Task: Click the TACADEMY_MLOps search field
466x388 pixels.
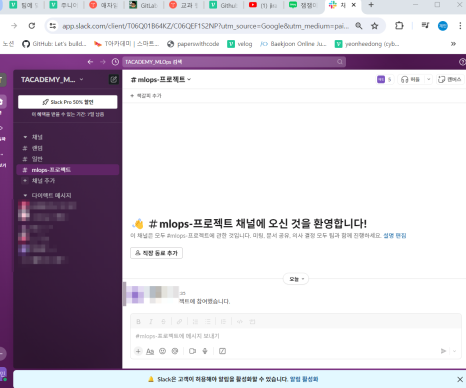Action: (234, 62)
